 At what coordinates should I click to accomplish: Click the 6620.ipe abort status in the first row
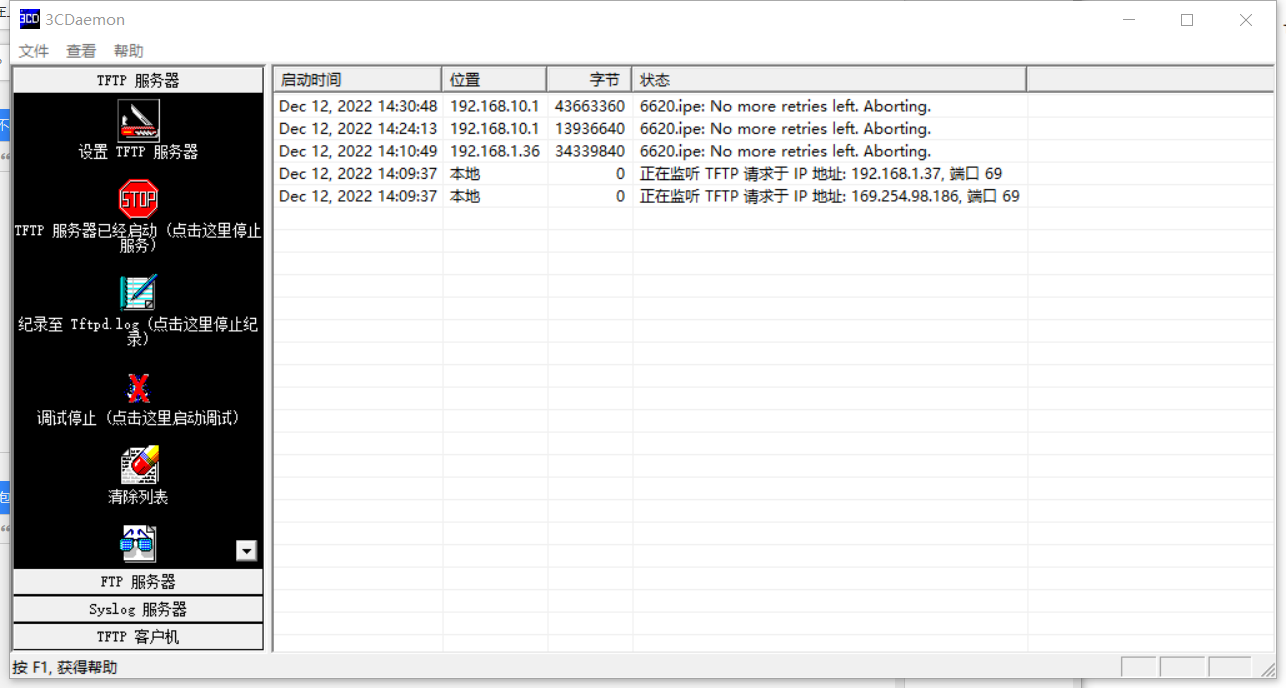[785, 106]
